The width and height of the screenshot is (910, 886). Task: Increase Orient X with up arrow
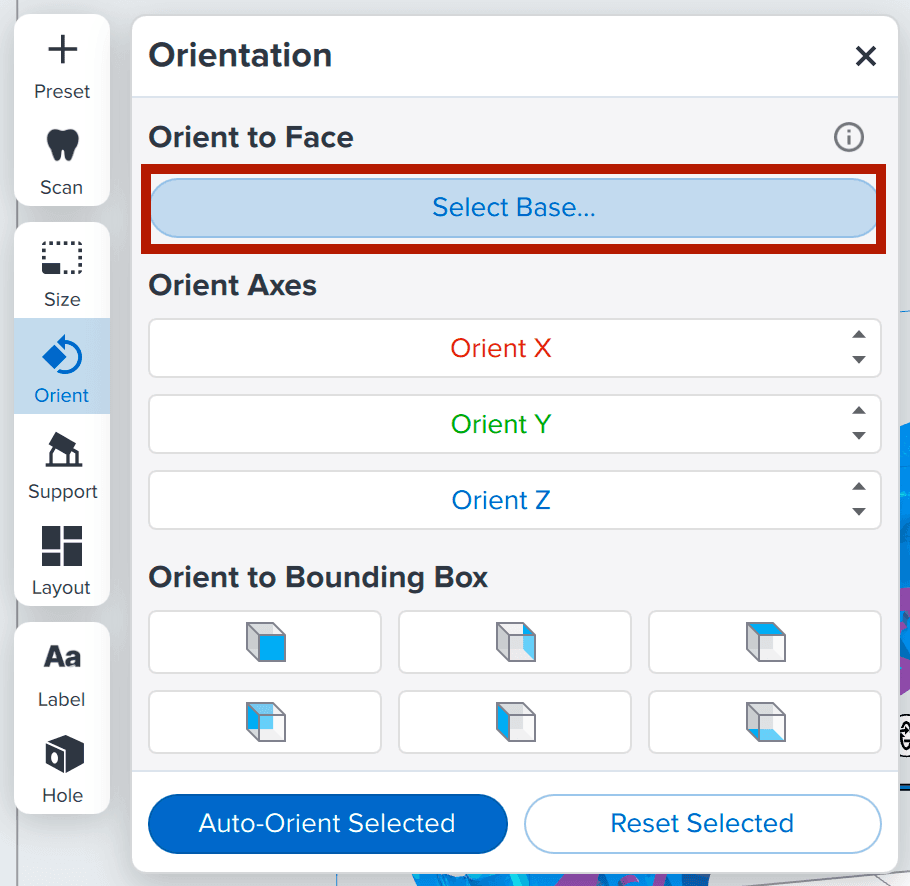(858, 336)
